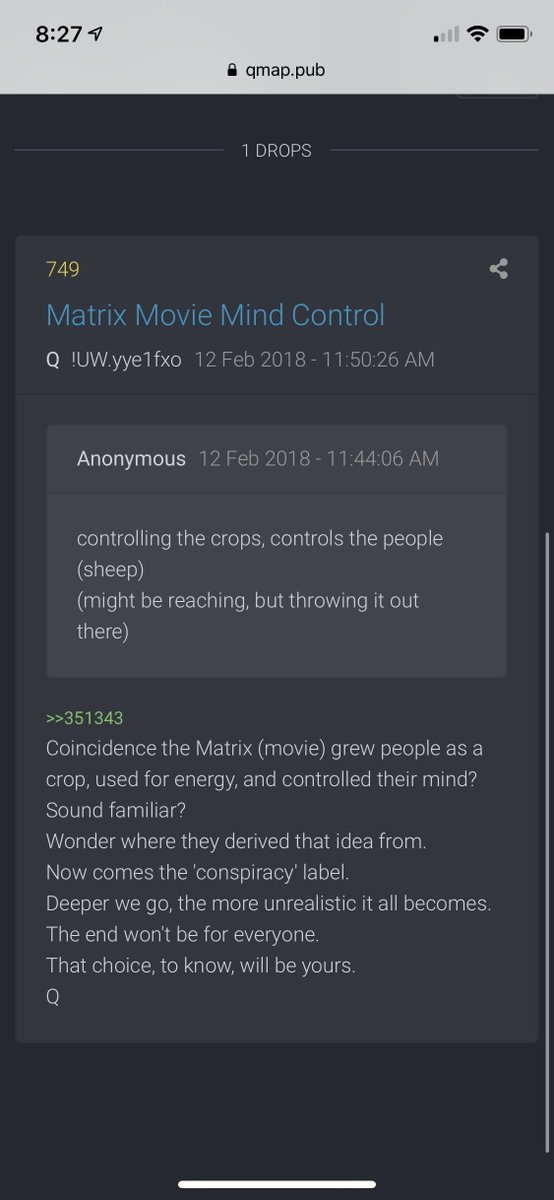
Task: Tap the quoted text about controlling the crops
Action: tap(260, 585)
